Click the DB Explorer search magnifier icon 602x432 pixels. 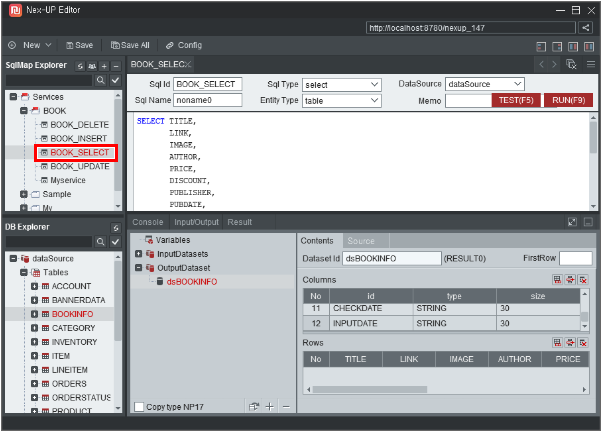coord(101,242)
